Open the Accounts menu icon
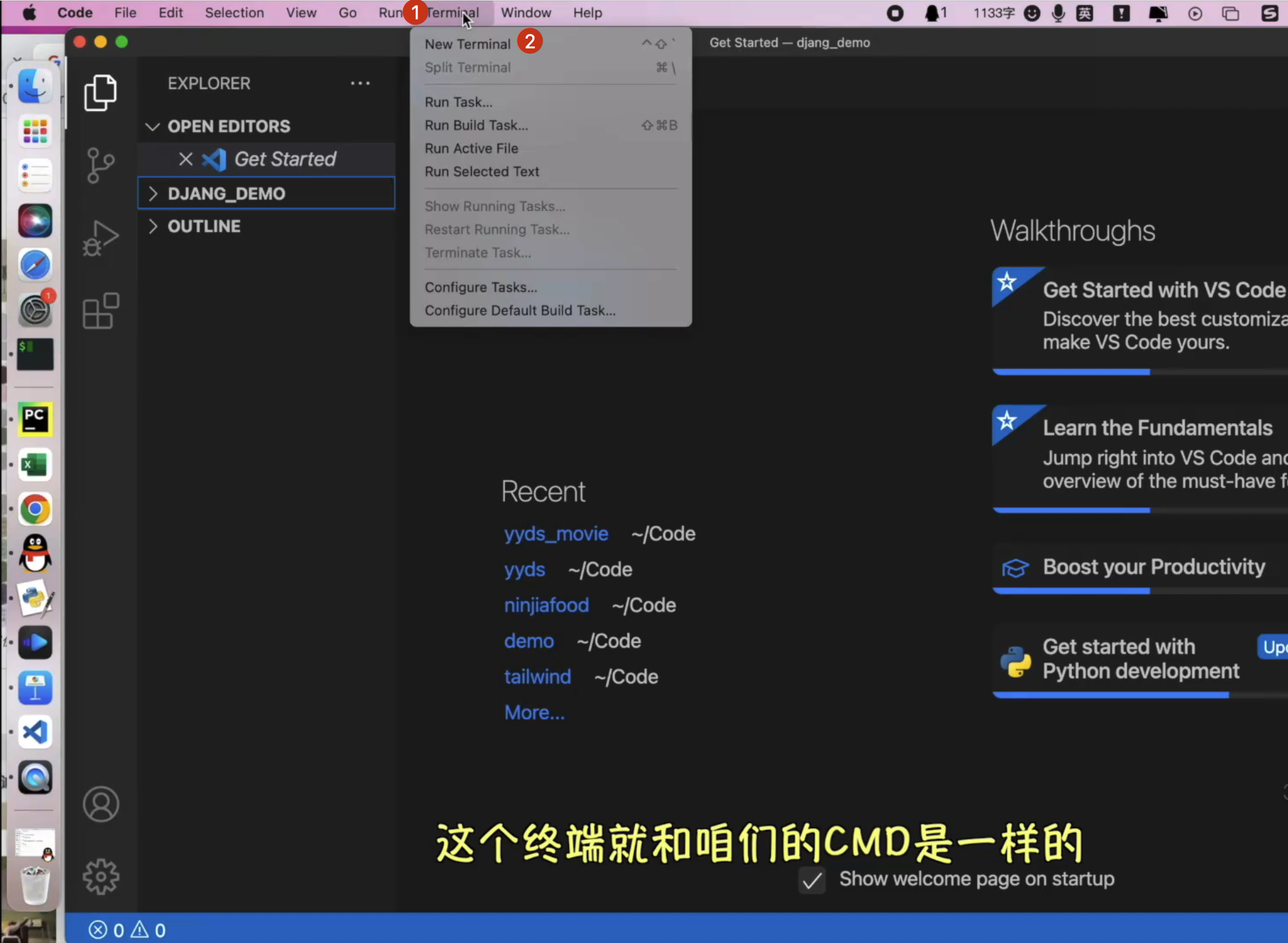 tap(101, 804)
